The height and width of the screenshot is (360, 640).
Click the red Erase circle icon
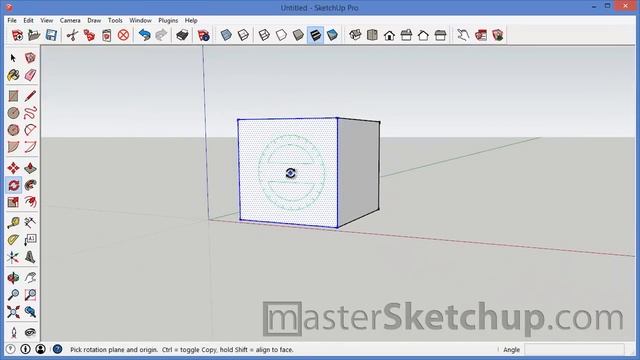pyautogui.click(x=123, y=35)
